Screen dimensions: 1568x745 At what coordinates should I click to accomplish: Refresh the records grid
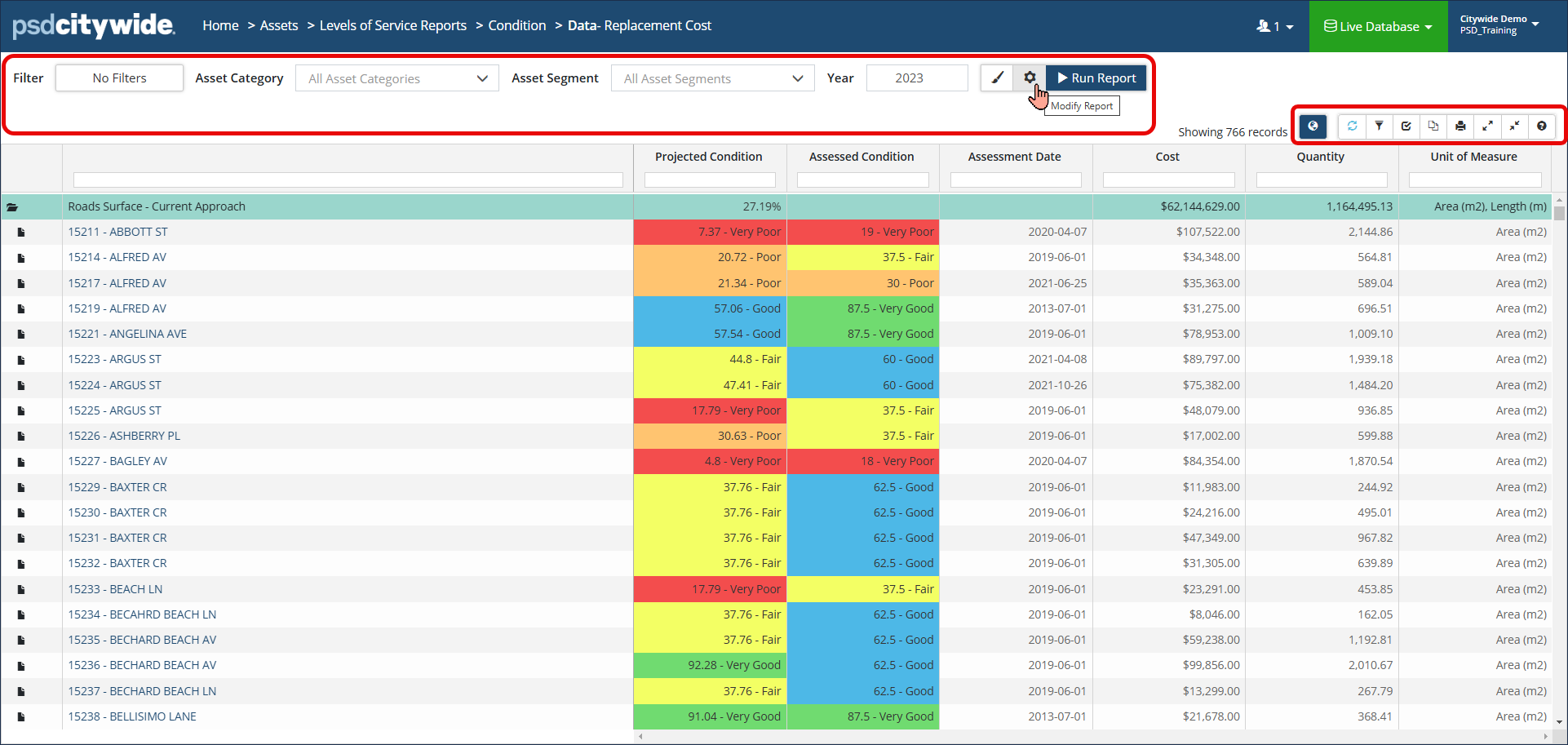pos(1352,126)
